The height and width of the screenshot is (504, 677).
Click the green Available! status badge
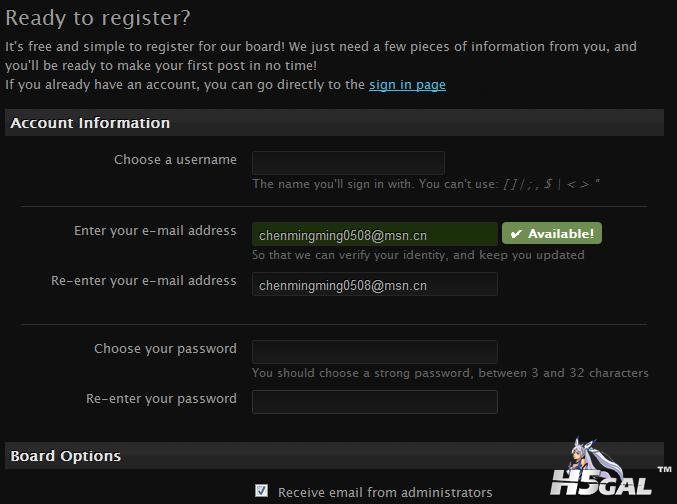pyautogui.click(x=552, y=233)
